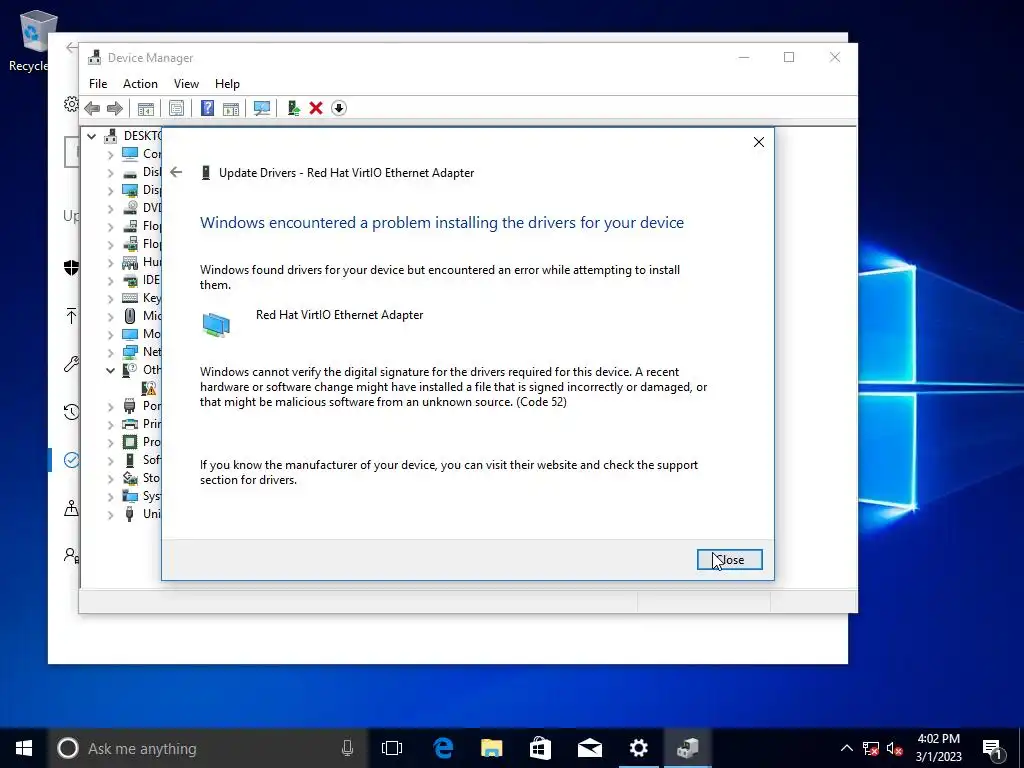1024x768 pixels.
Task: Expand the Universal Serial Bus (Uni...) chevron
Action: tap(110, 515)
